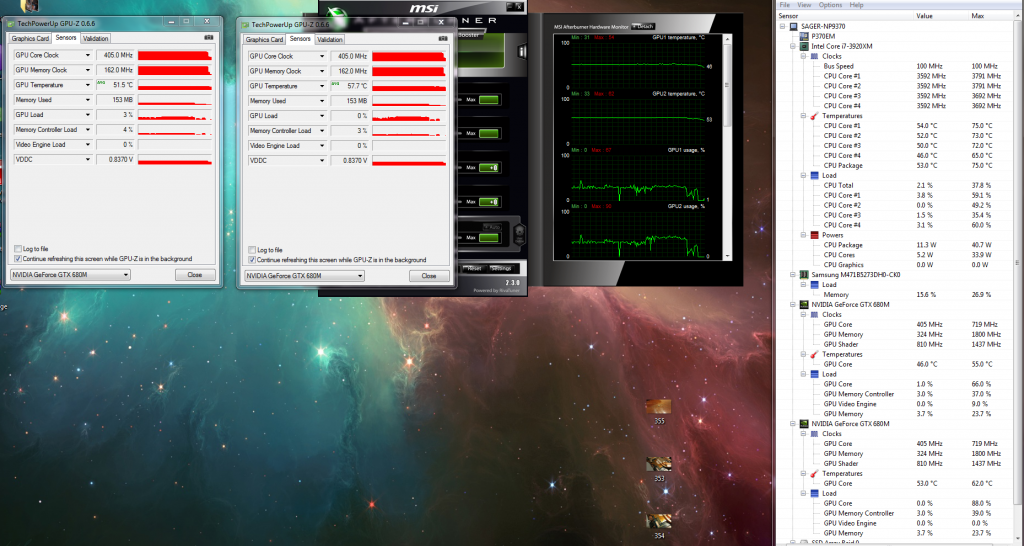Open VDDC dropdown in GPU-Z showing 57.7 °C

[x=321, y=161]
